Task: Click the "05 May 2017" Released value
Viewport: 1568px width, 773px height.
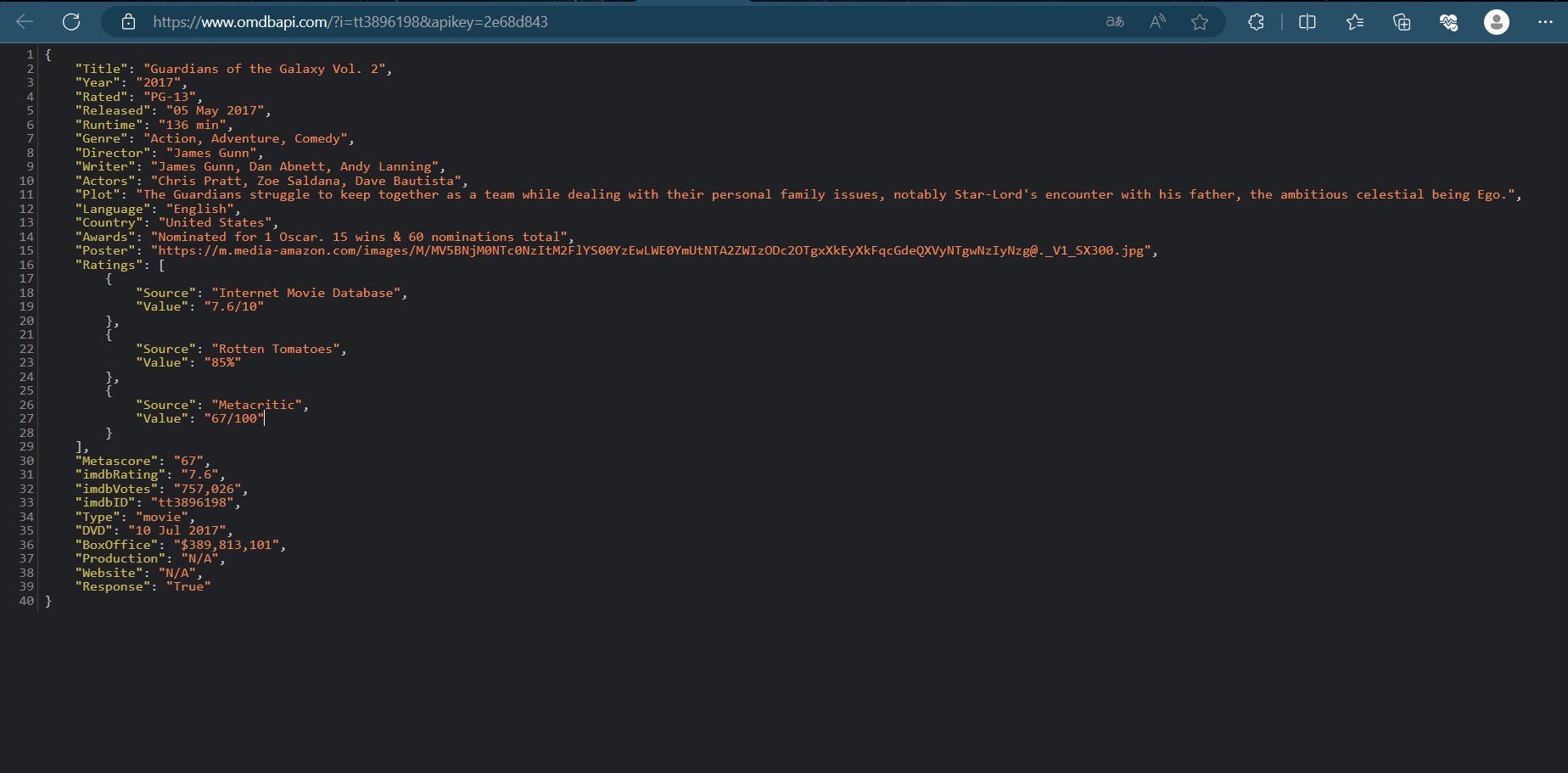Action: click(216, 110)
